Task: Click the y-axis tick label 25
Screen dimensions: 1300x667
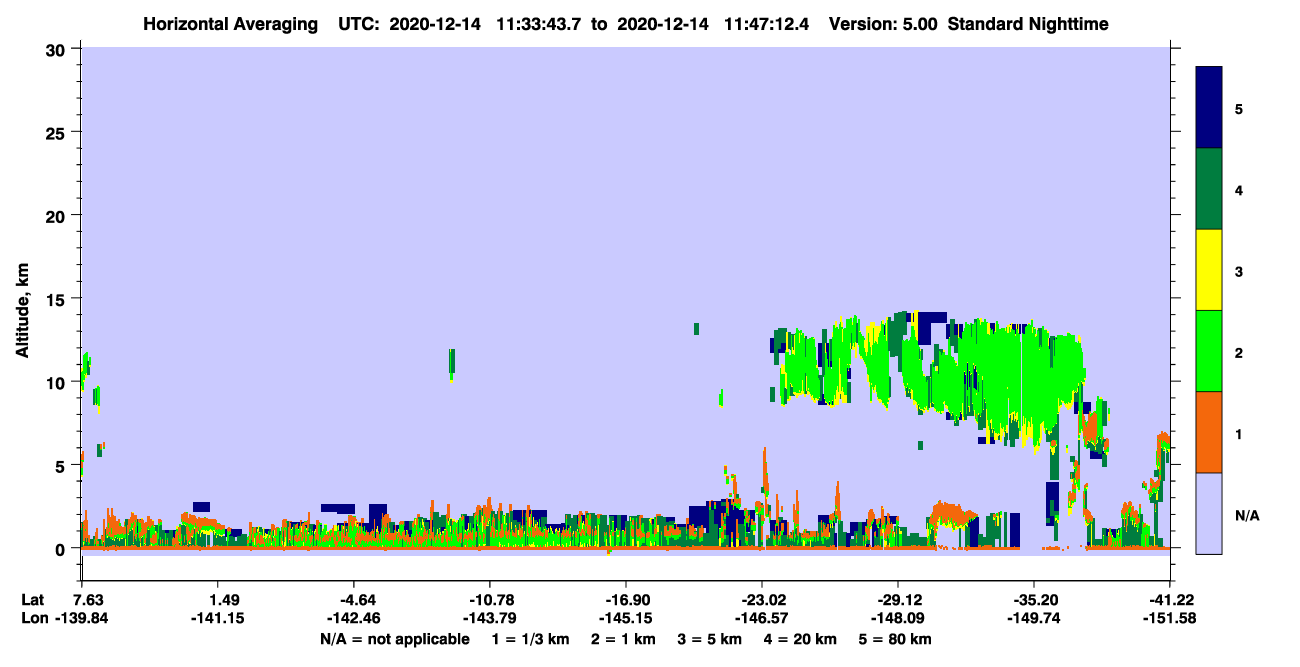Action: click(x=58, y=132)
